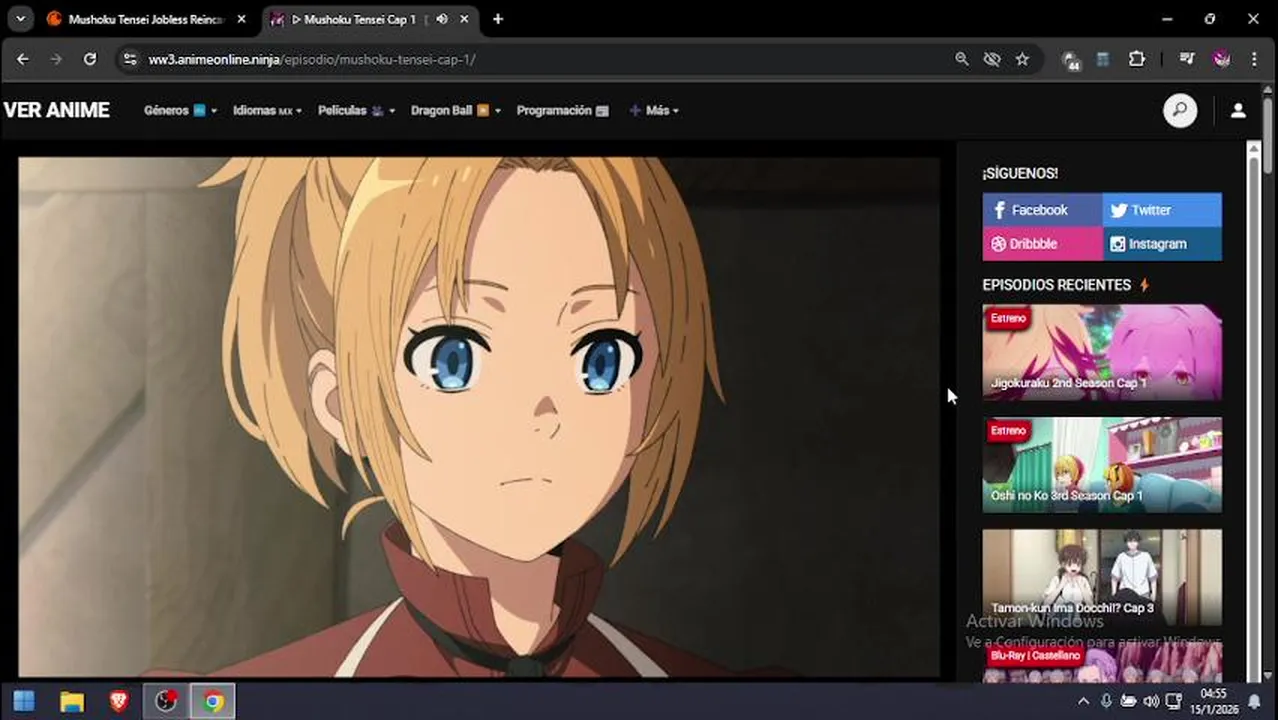Click the battery status tray icon

1128,701
